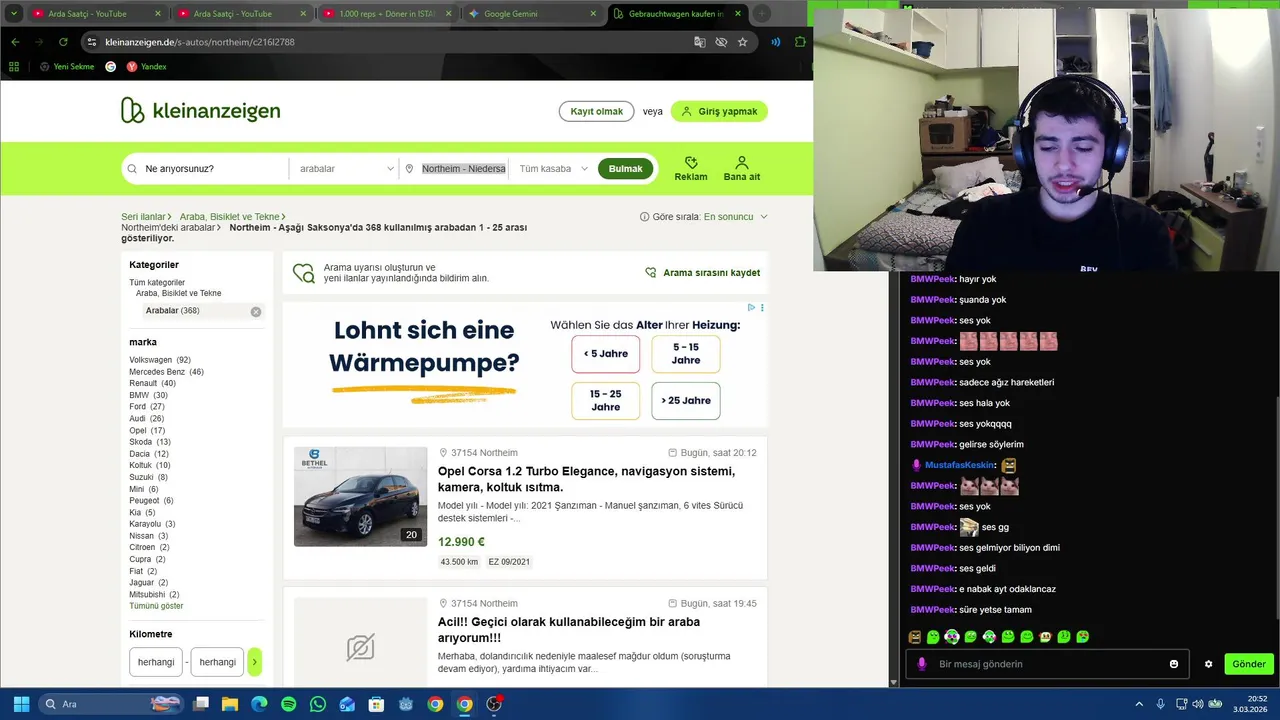The height and width of the screenshot is (720, 1280).
Task: Open Microsoft Edge from the taskbar
Action: (259, 704)
